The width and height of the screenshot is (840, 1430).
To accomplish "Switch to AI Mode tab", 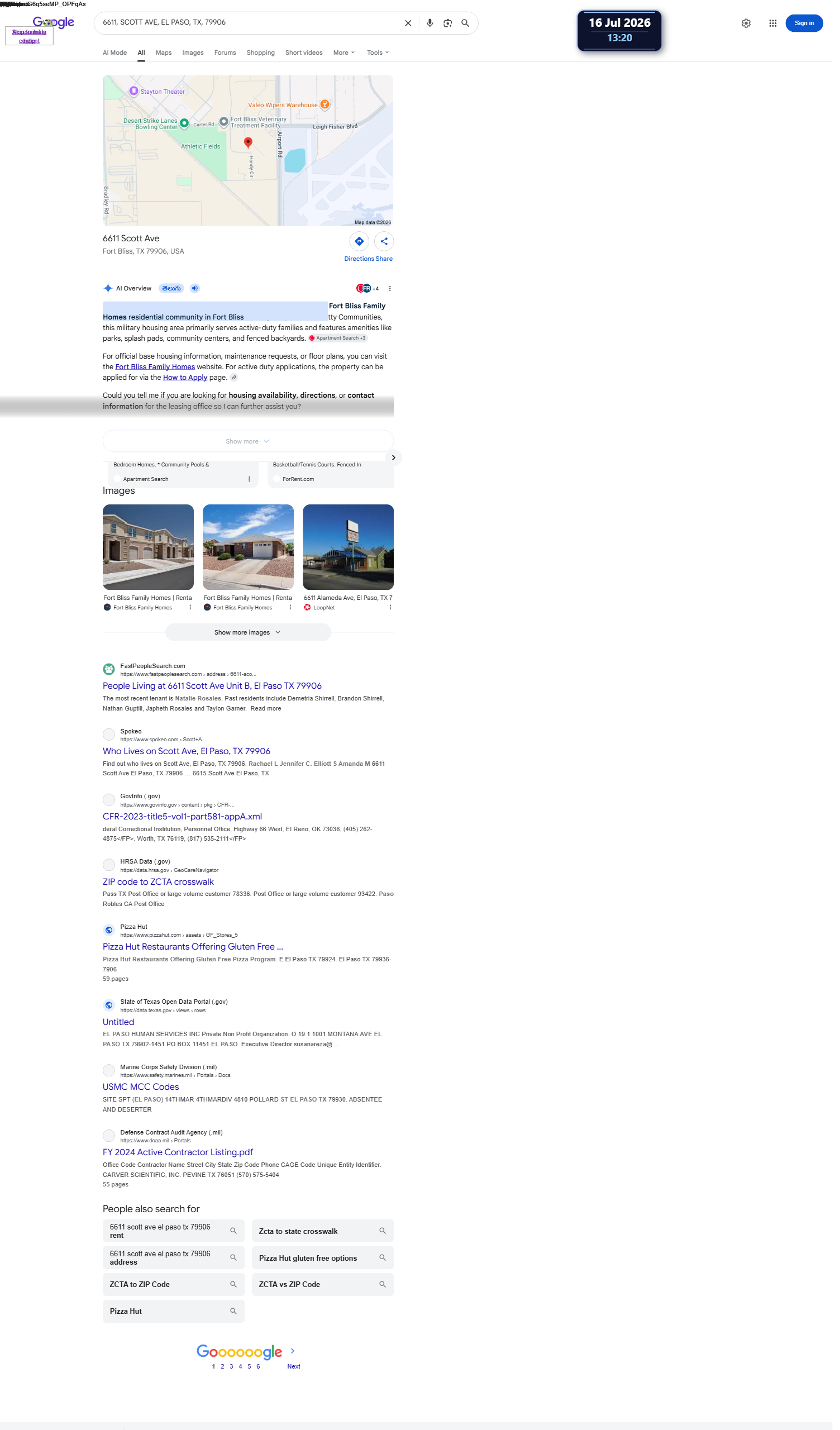I will pyautogui.click(x=116, y=53).
